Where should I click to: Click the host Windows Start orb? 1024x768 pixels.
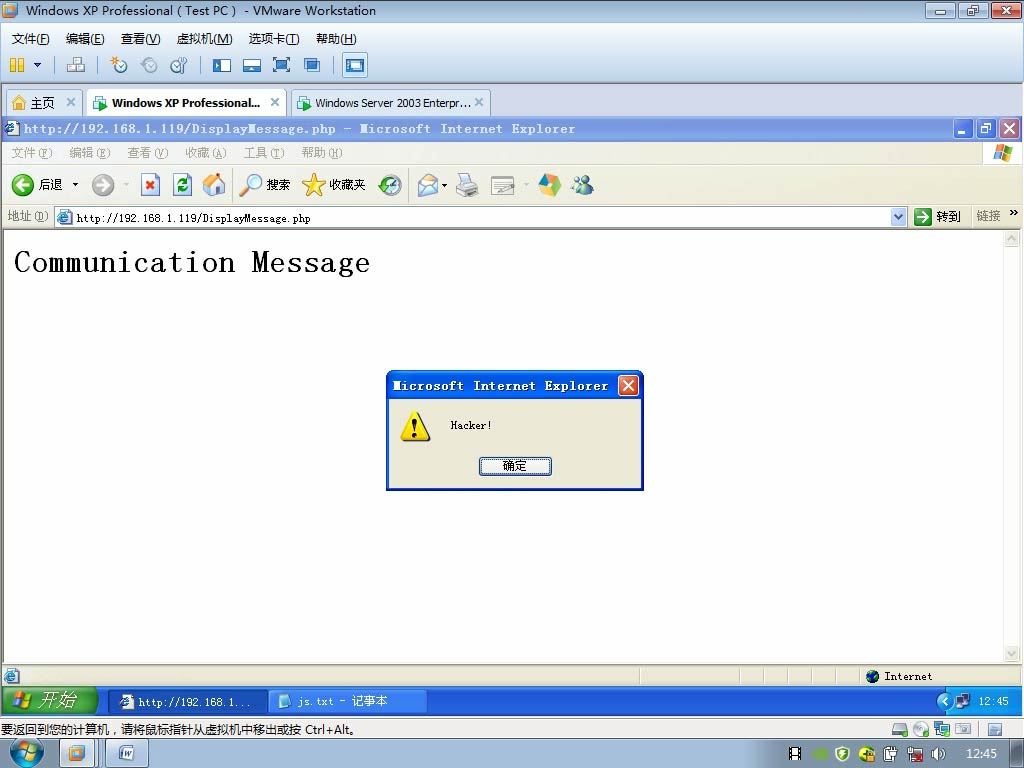[x=27, y=753]
